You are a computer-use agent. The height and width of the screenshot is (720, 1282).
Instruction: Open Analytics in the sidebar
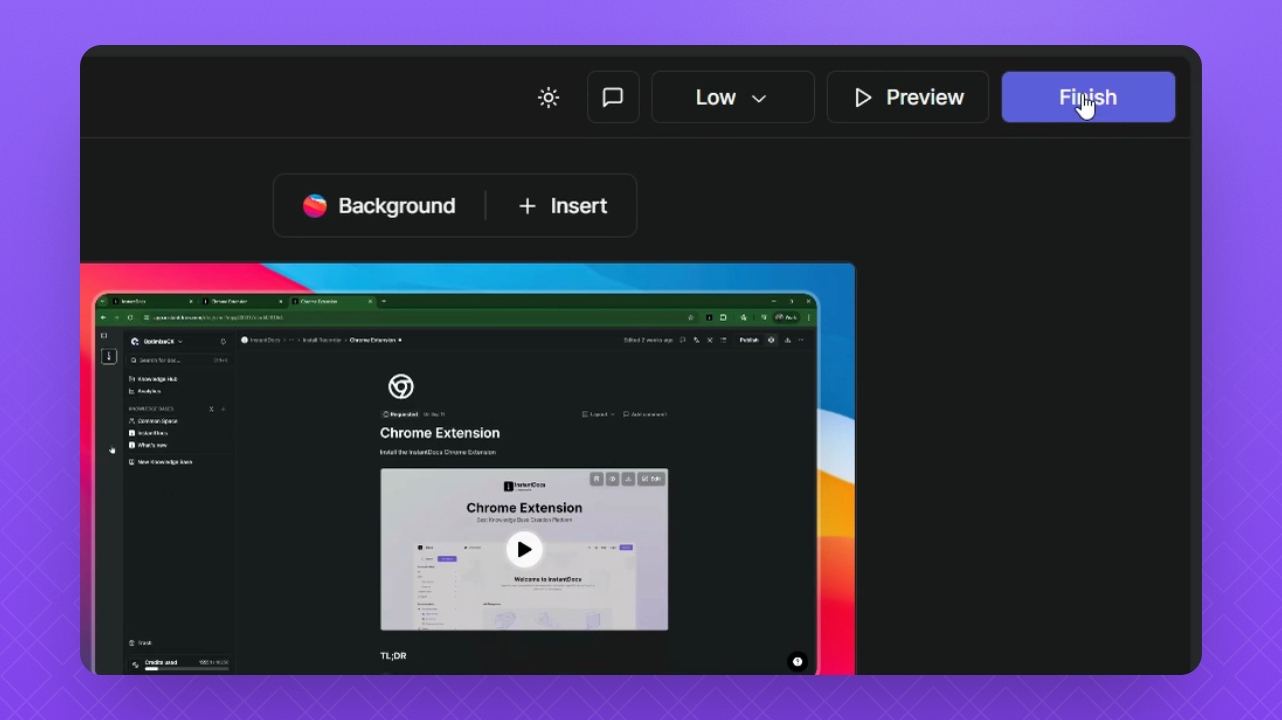point(145,391)
